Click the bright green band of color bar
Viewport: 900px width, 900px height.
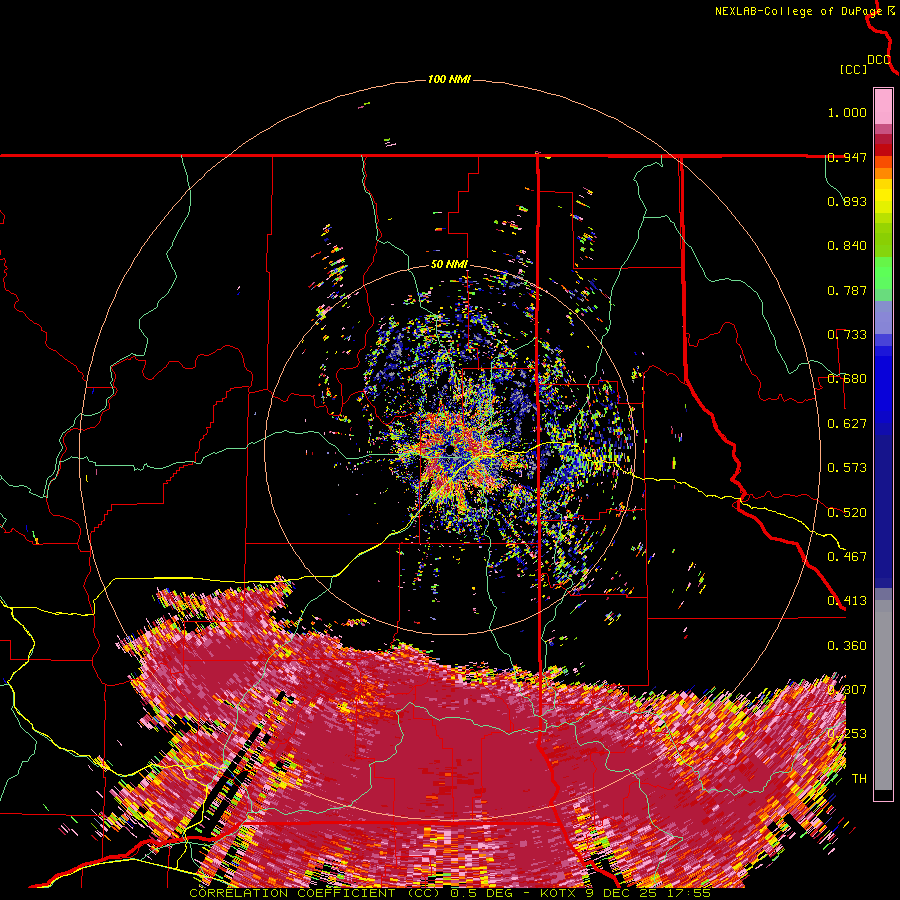[x=883, y=273]
